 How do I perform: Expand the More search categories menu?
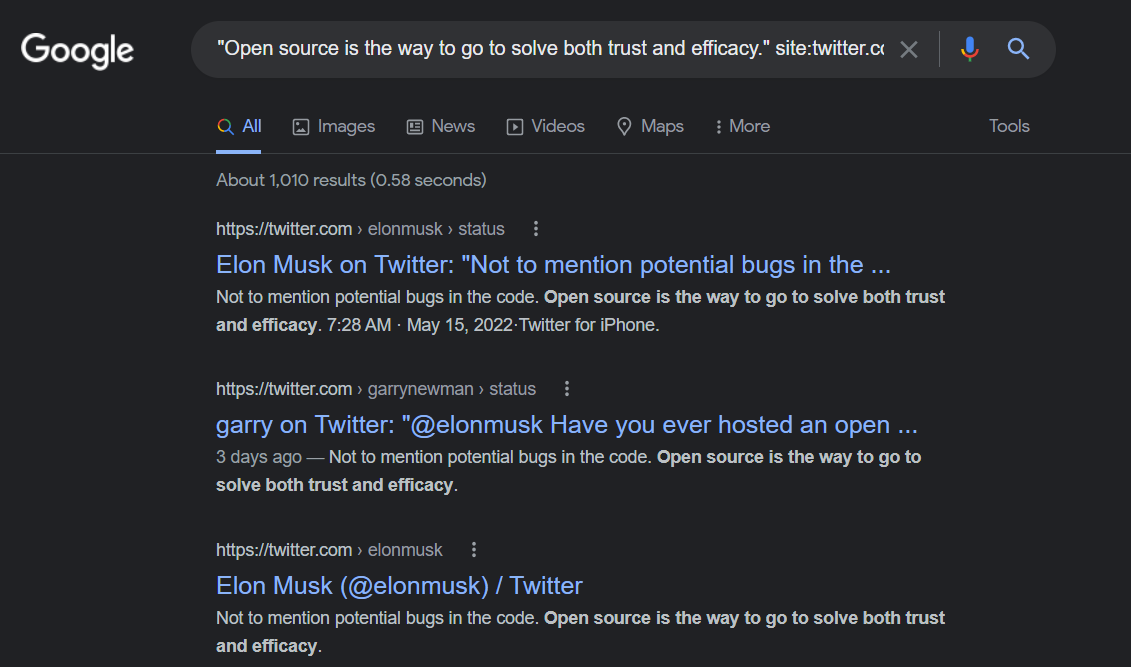pyautogui.click(x=743, y=126)
